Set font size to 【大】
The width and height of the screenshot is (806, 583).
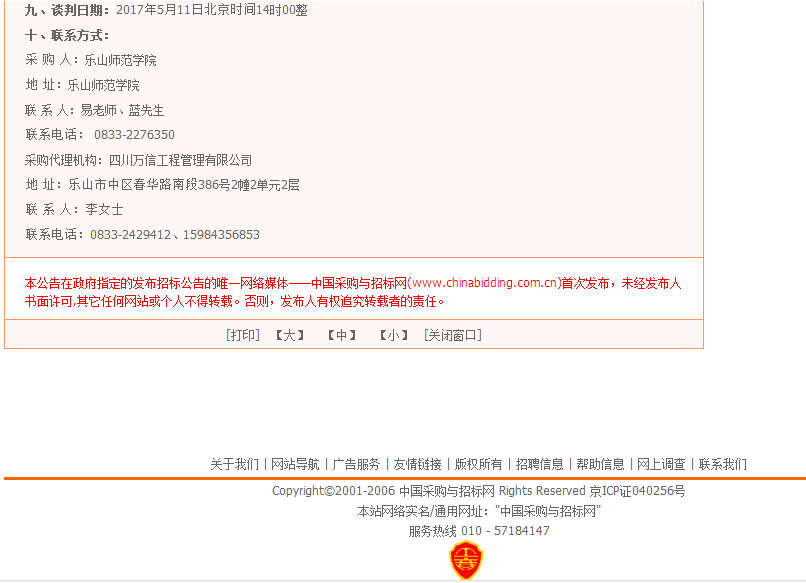point(289,335)
